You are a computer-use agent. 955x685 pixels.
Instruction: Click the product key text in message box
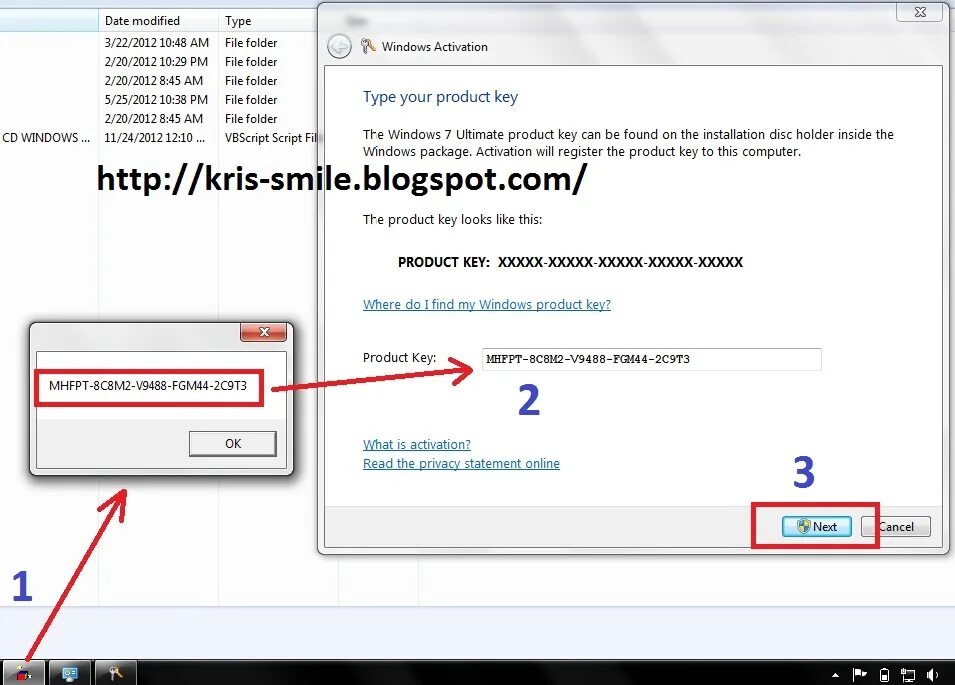coord(148,386)
